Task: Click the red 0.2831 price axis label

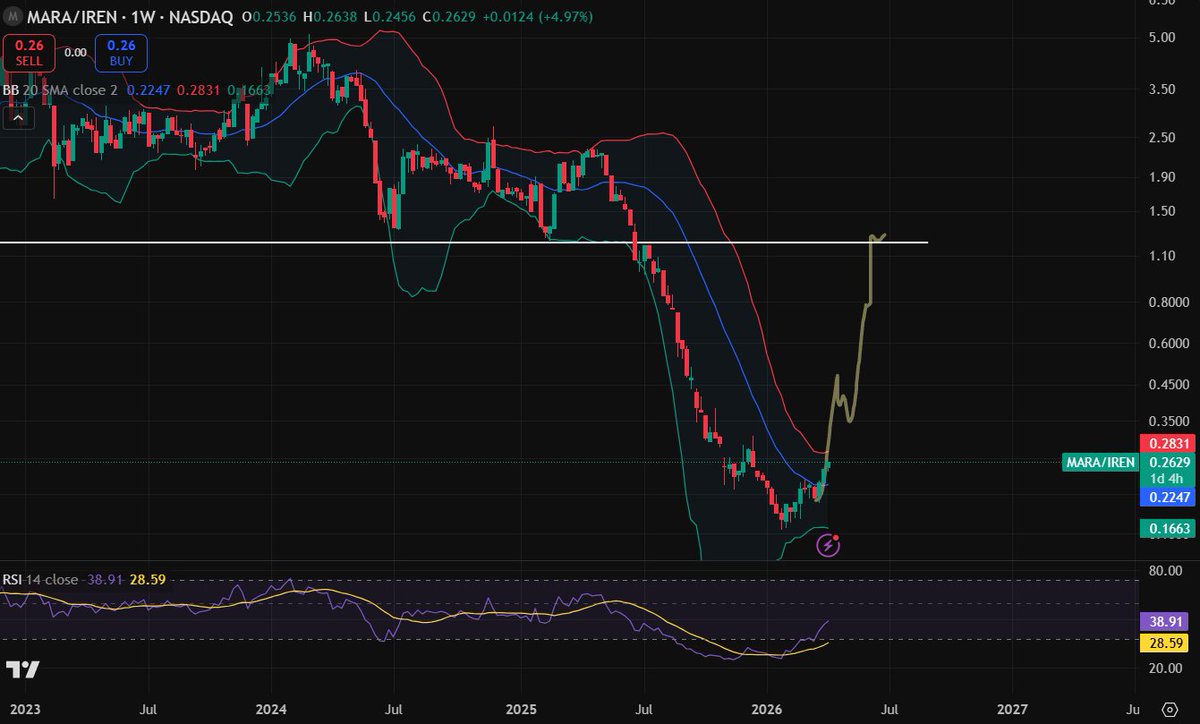Action: pos(1170,444)
